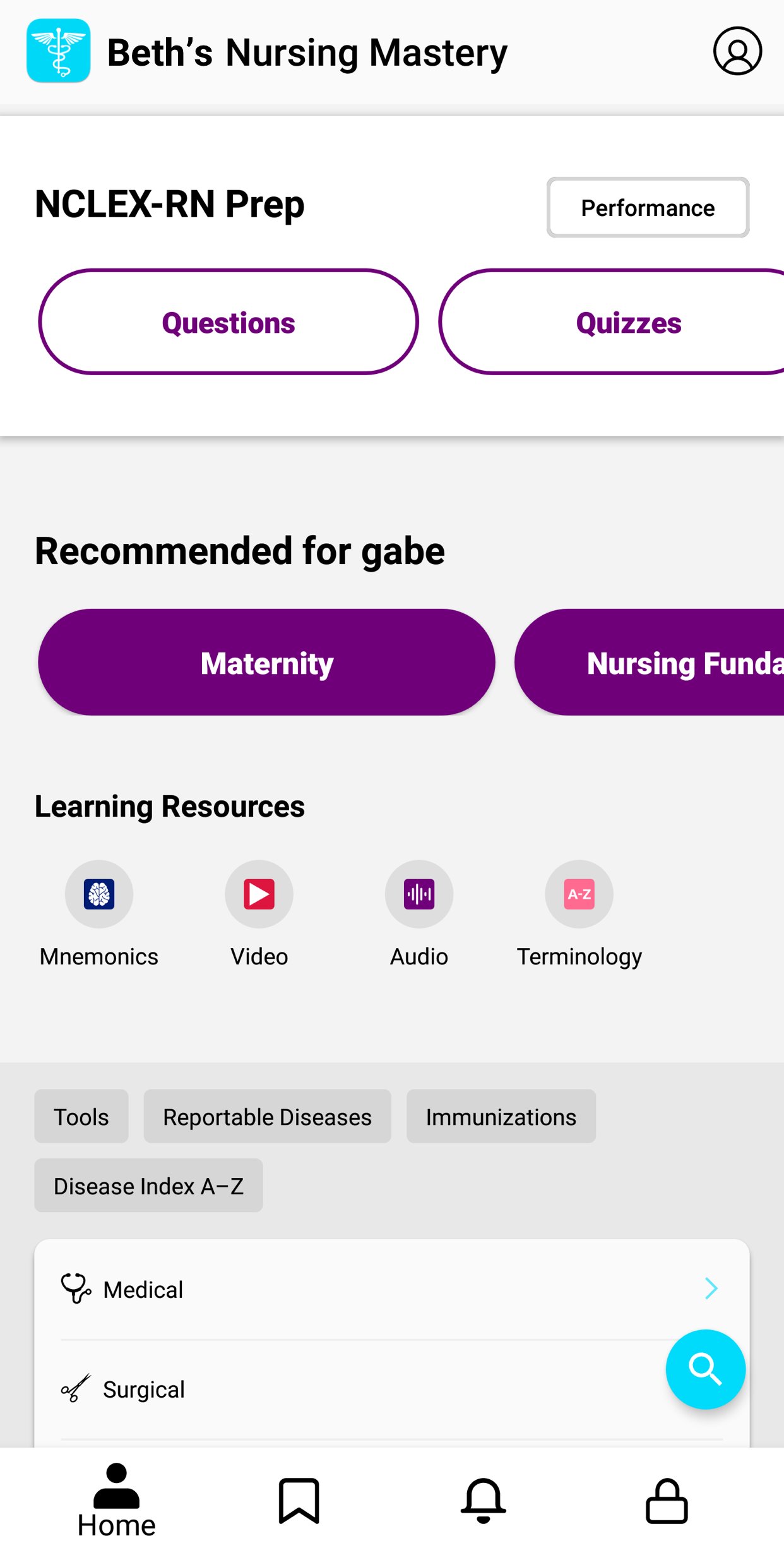Tap the lock icon in bottom bar

click(x=667, y=1500)
